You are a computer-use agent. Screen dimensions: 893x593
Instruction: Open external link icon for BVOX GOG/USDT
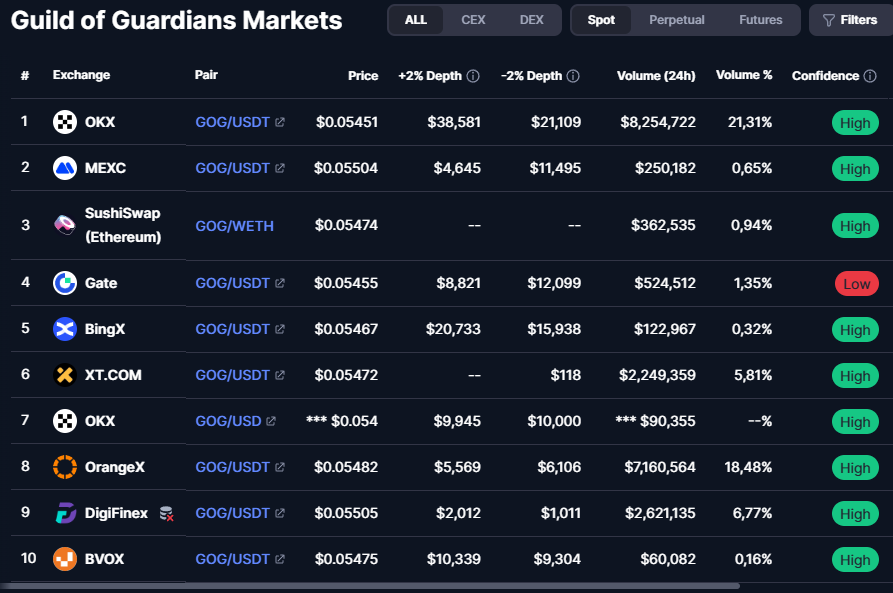pos(280,559)
